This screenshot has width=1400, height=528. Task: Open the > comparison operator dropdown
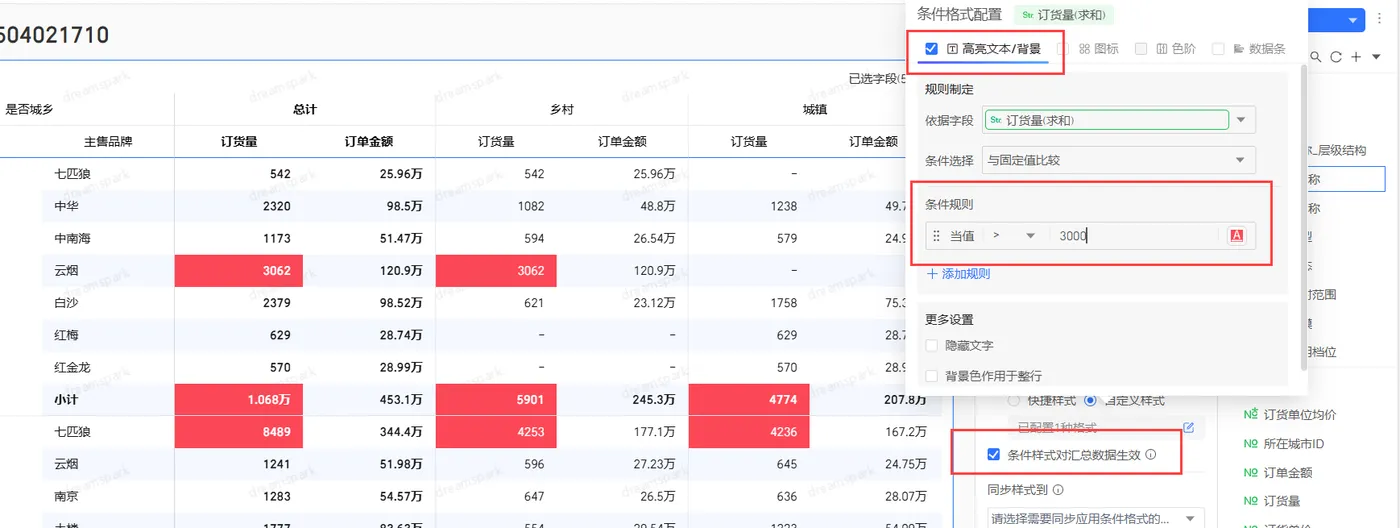[x=1031, y=236]
